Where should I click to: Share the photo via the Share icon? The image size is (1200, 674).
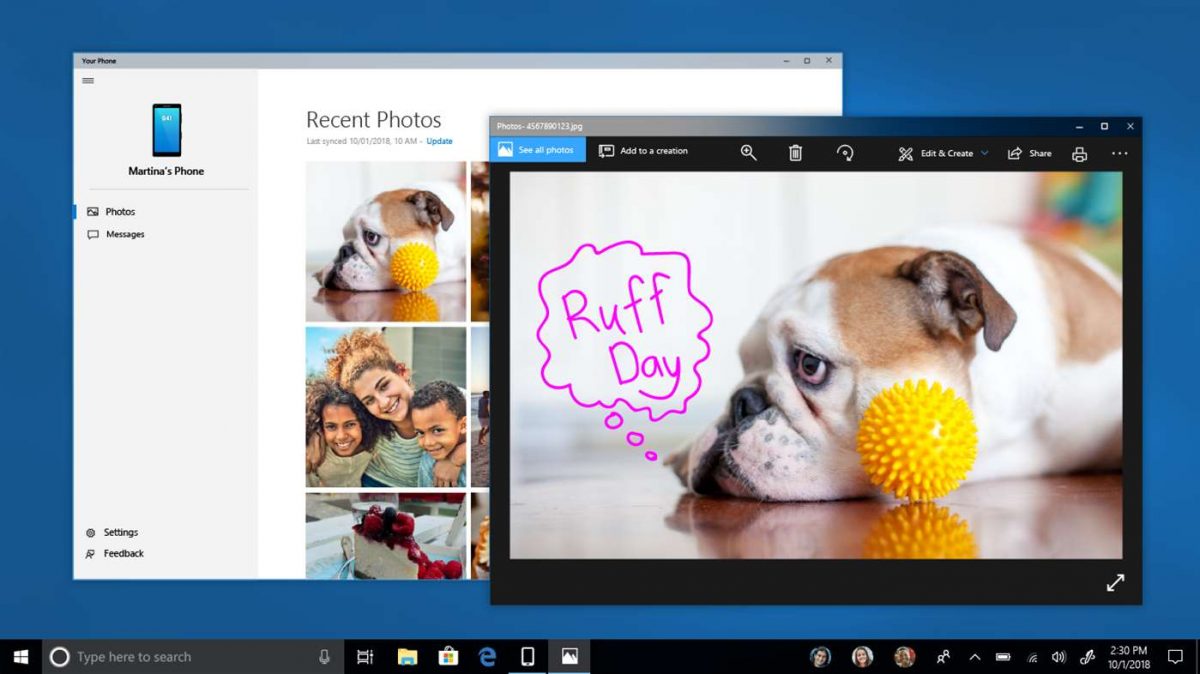pyautogui.click(x=1029, y=152)
